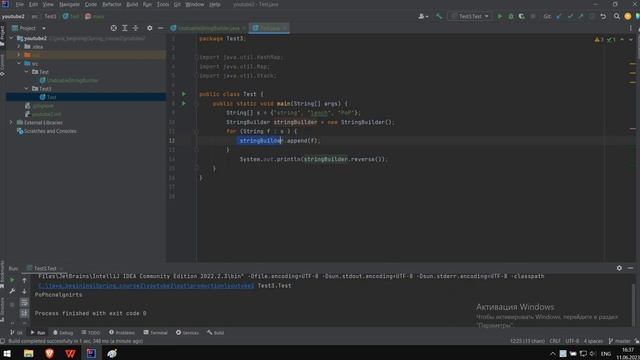Click Down the stack trace arrow in Run panel
Image resolution: width=640 pixels, height=360 pixels.
tap(24, 291)
